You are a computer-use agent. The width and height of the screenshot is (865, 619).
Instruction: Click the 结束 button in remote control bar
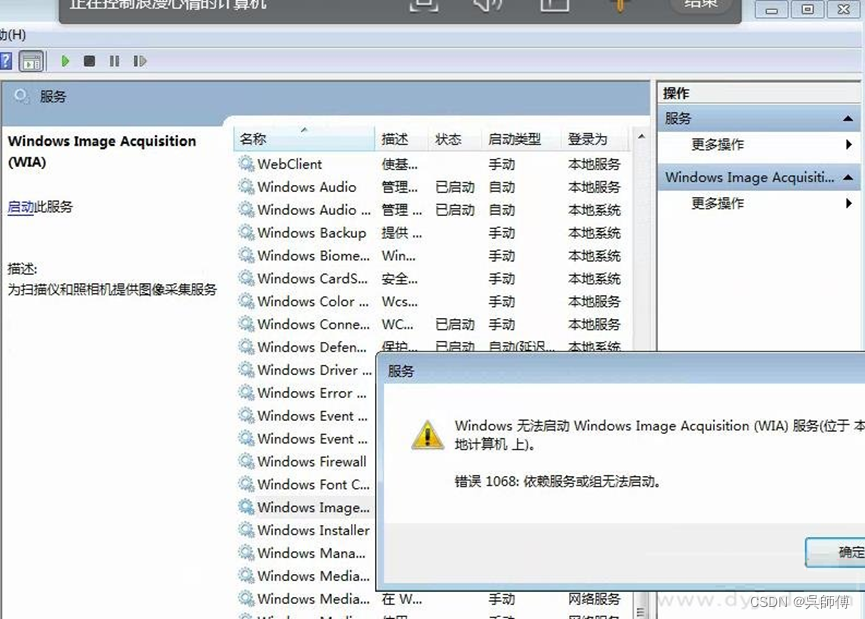point(701,4)
